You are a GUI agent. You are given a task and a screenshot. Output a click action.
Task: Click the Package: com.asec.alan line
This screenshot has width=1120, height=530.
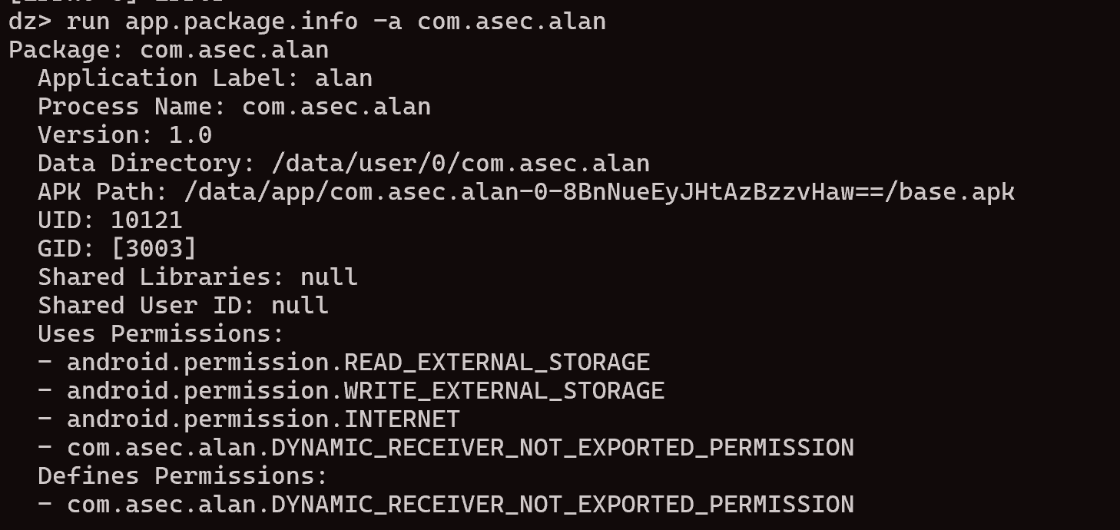point(169,50)
